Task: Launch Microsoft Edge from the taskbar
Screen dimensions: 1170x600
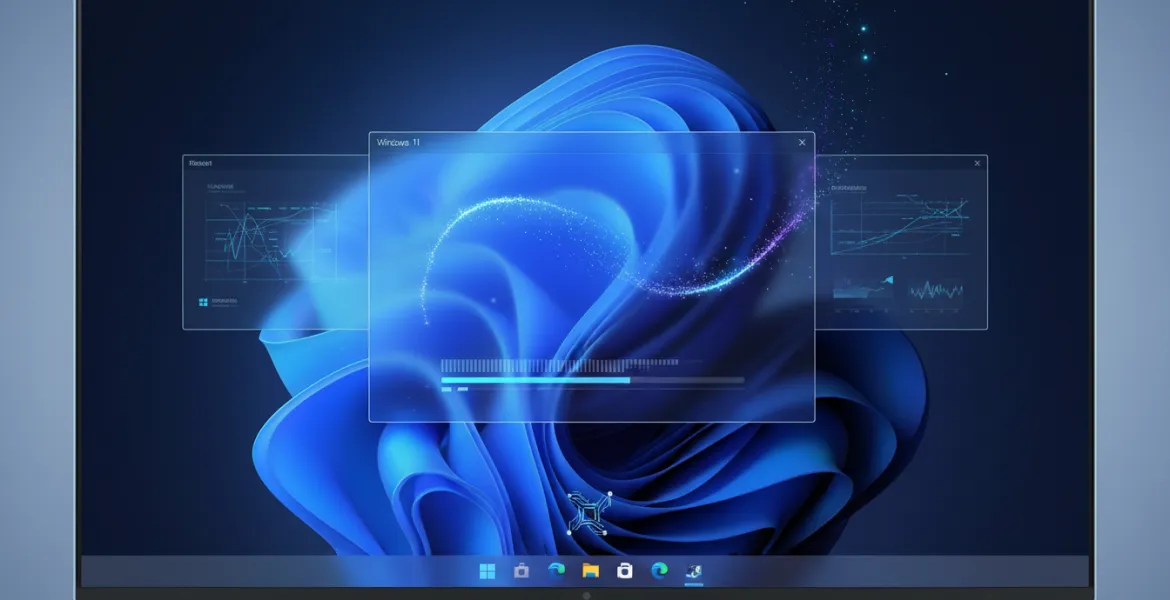Action: [556, 571]
